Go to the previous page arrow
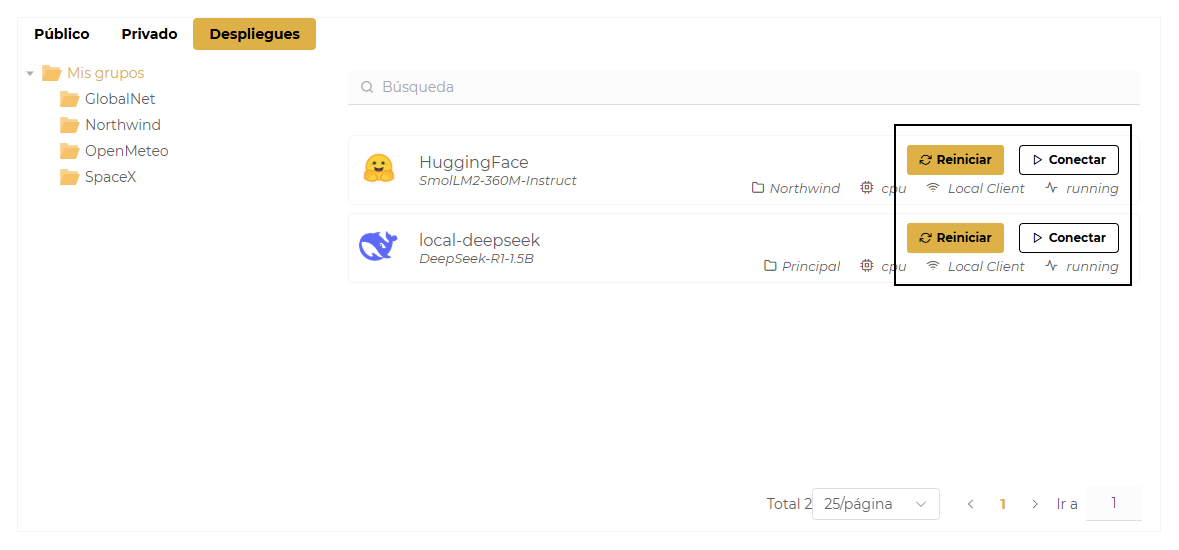Image resolution: width=1179 pixels, height=550 pixels. coord(970,504)
